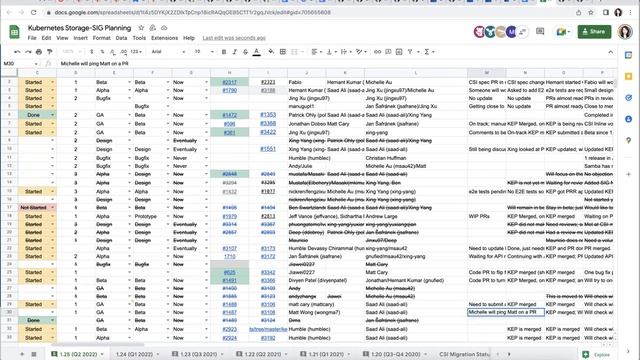640x360 pixels.
Task: Insert a comment with the toolbar icon
Action: (x=388, y=52)
